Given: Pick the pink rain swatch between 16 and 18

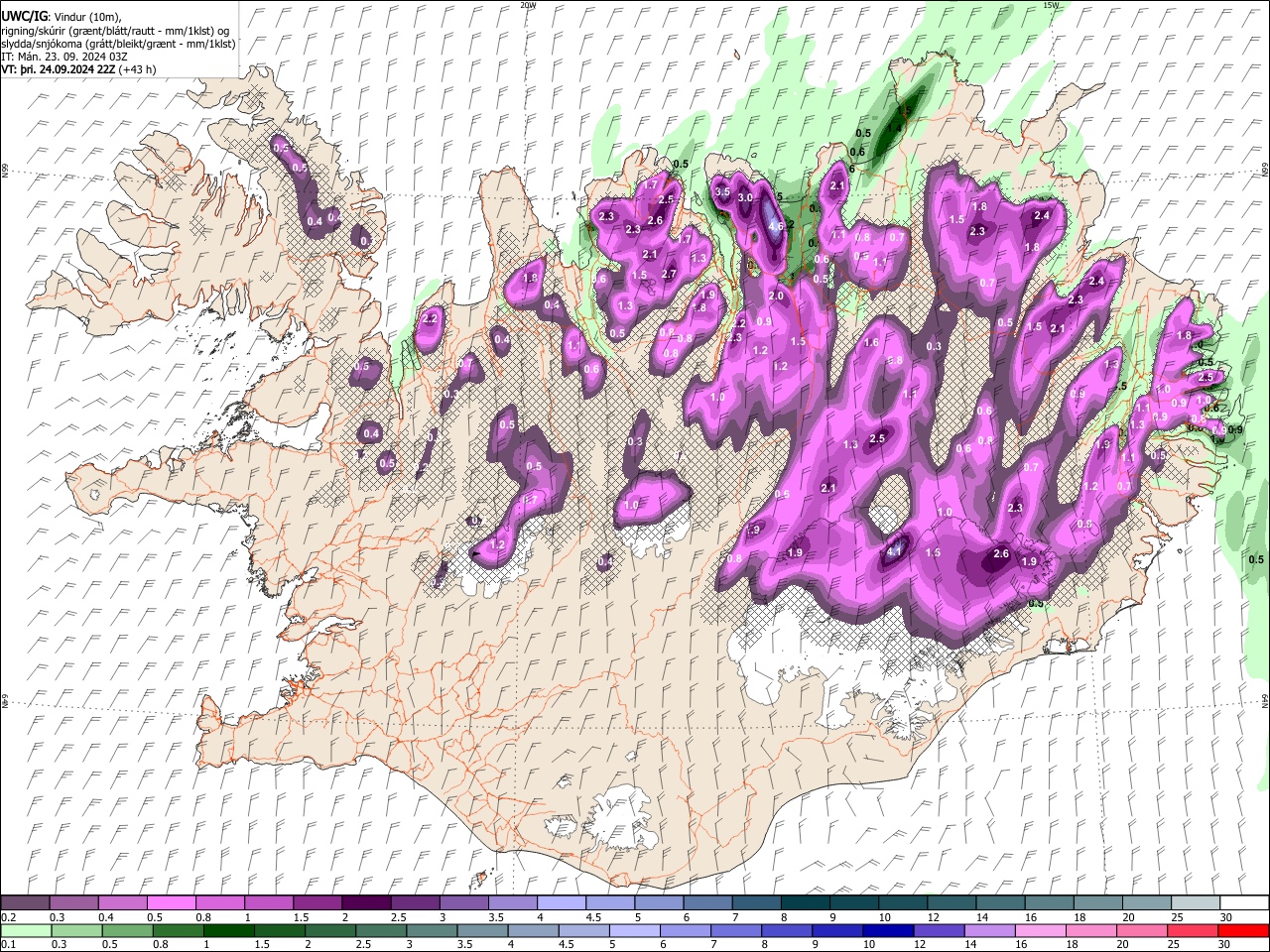Looking at the screenshot, I should click(x=1041, y=930).
